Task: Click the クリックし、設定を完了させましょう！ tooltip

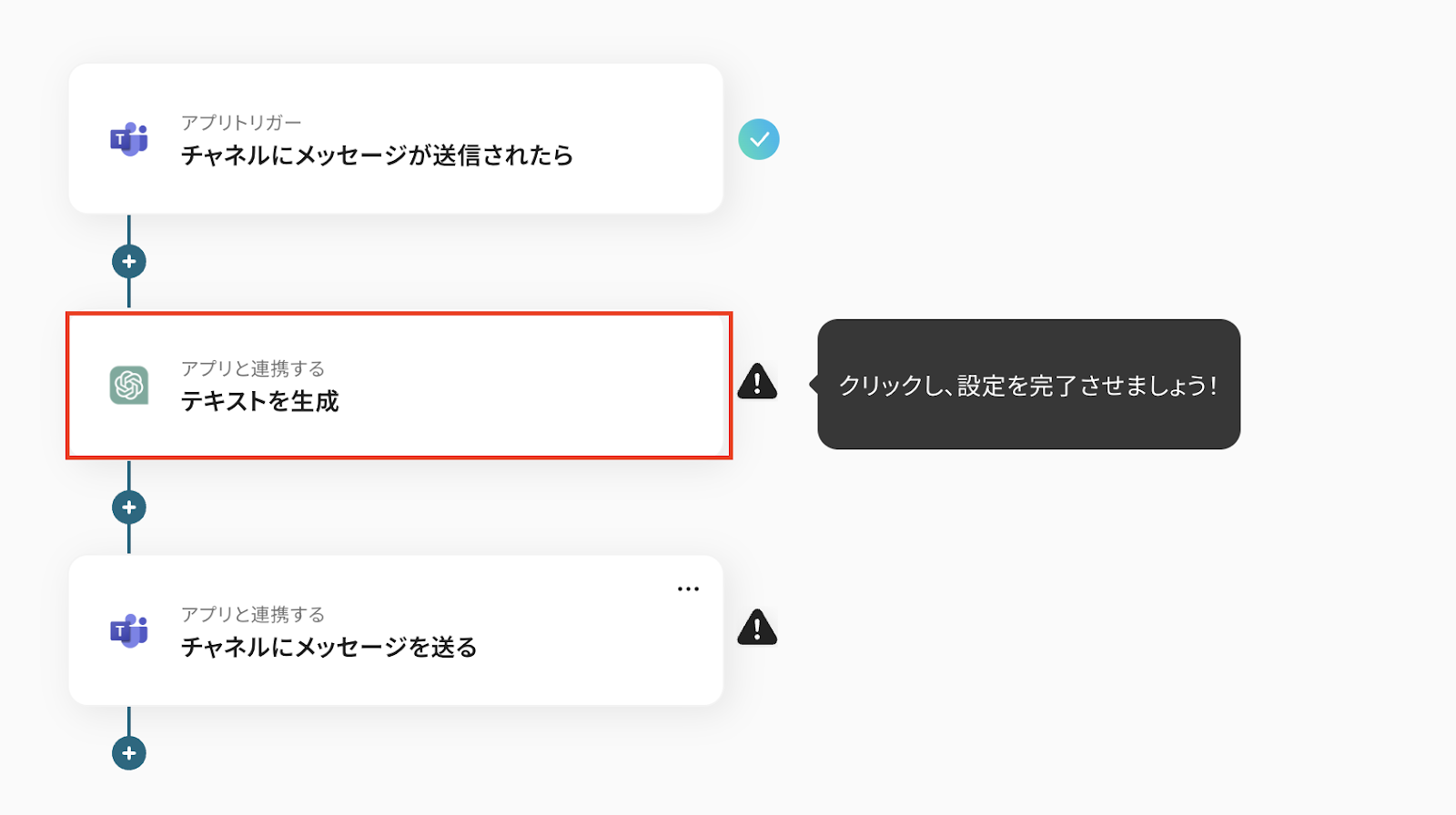Action: click(1028, 385)
